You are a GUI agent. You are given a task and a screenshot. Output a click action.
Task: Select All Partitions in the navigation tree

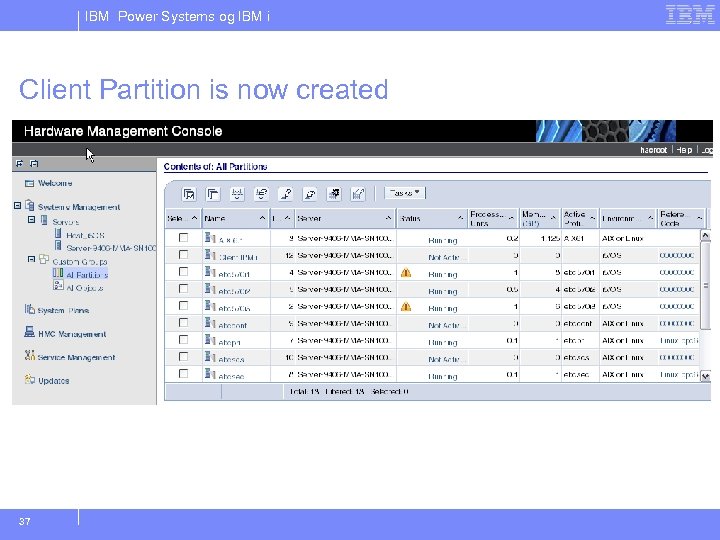pyautogui.click(x=87, y=275)
